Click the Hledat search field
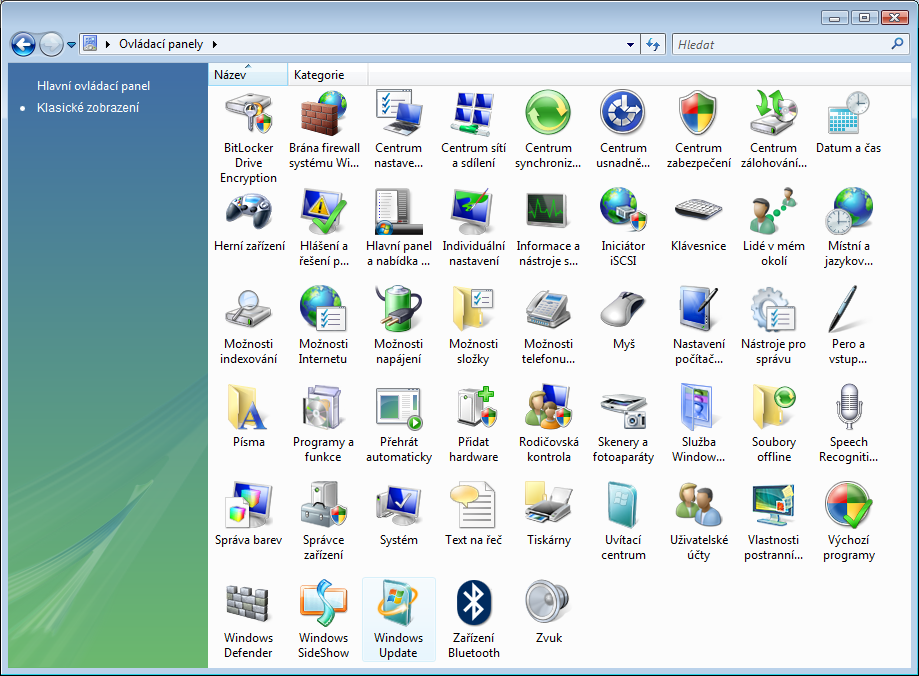This screenshot has height=676, width=919. [x=780, y=45]
